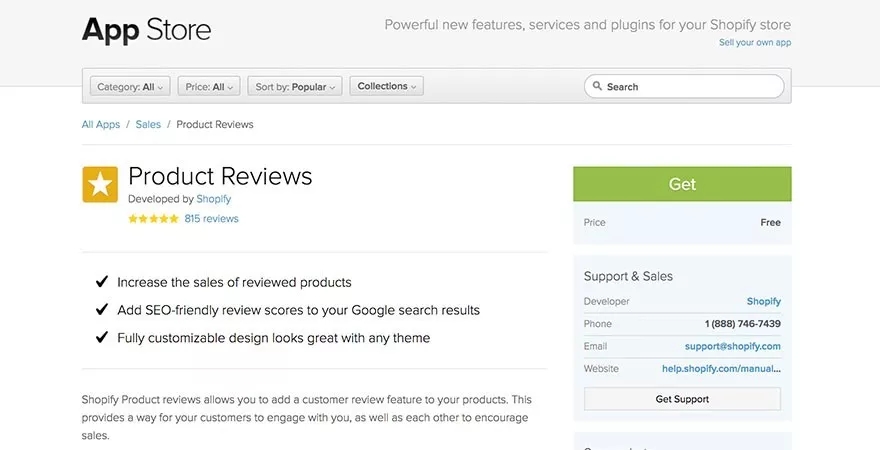Open the 815 reviews link
Image resolution: width=880 pixels, height=450 pixels.
[211, 219]
